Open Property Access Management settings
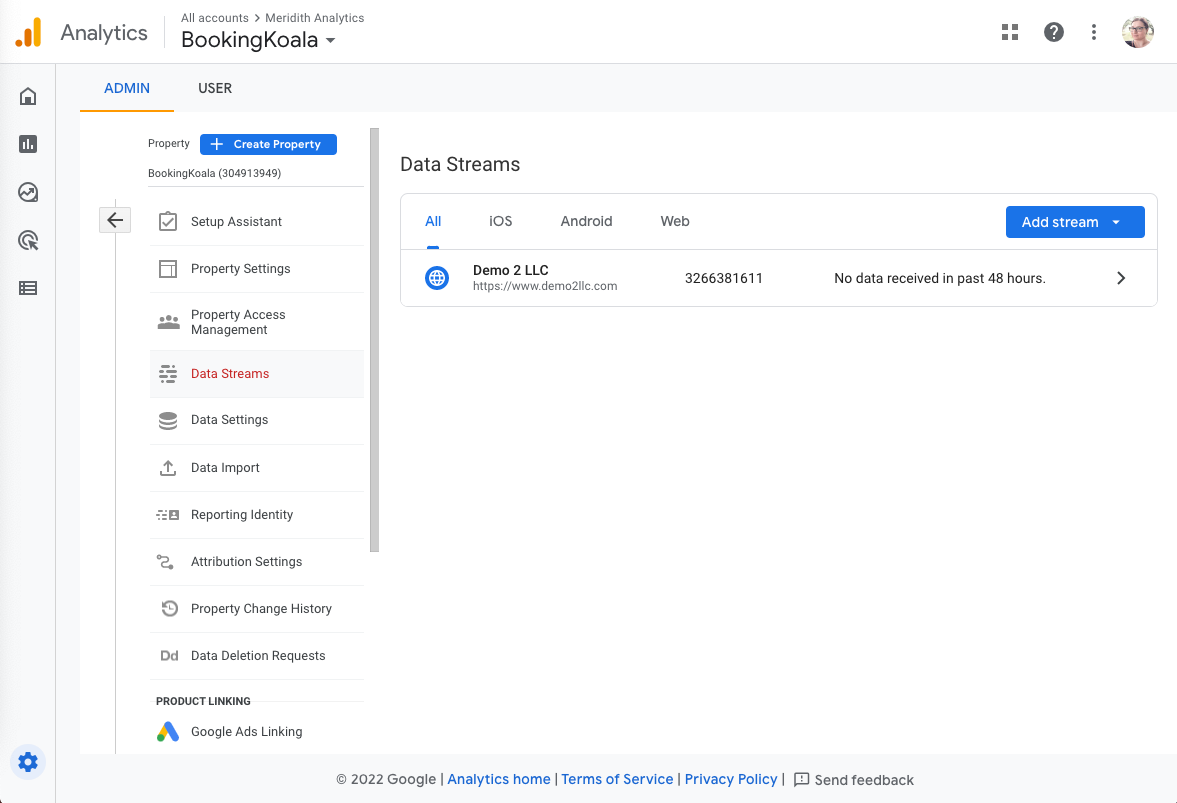The height and width of the screenshot is (803, 1177). pyautogui.click(x=238, y=322)
